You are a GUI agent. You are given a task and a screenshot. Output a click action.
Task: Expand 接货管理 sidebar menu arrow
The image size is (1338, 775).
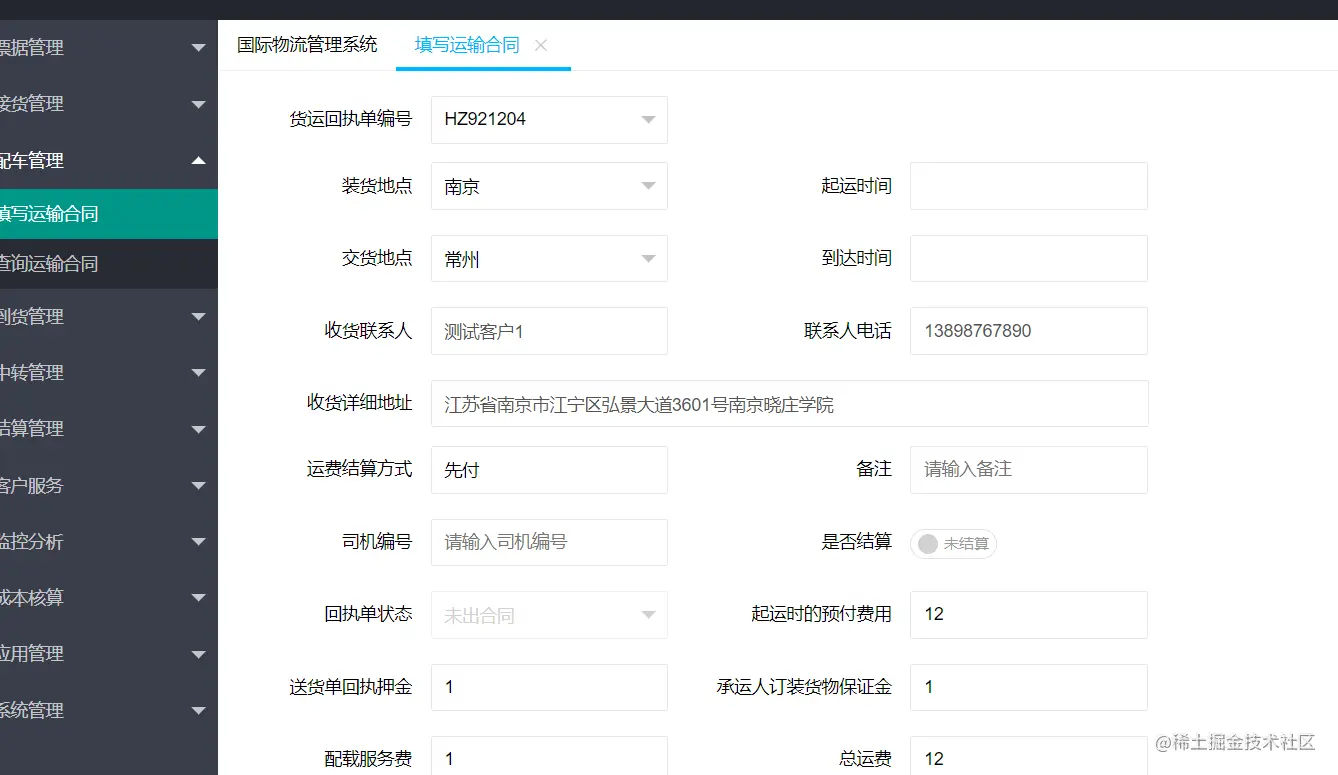tap(198, 104)
